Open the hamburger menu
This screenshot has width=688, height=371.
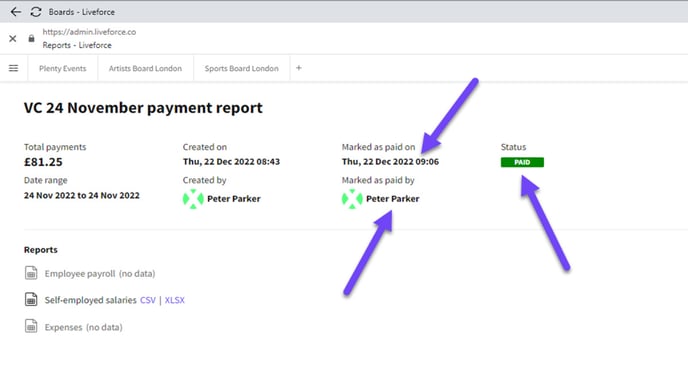[14, 68]
